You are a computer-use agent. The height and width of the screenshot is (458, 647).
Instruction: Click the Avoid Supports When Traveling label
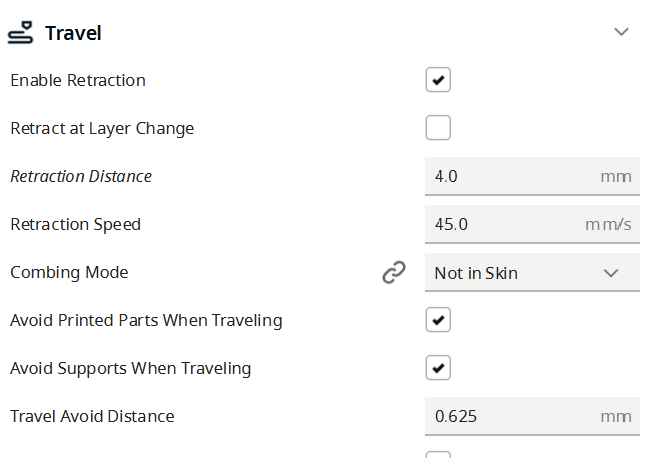(x=130, y=368)
